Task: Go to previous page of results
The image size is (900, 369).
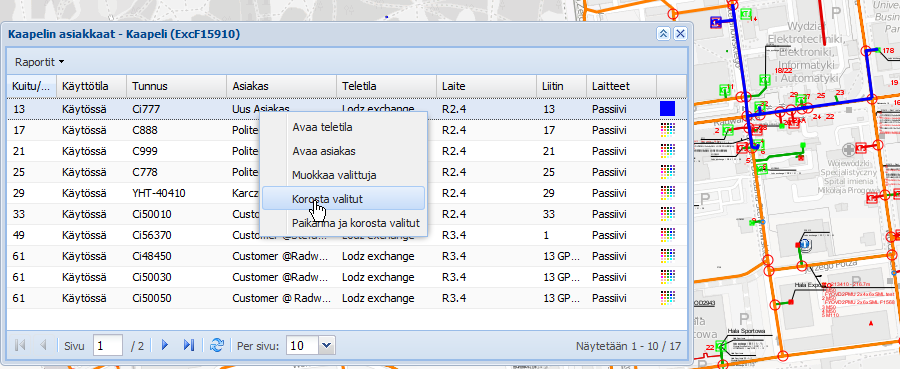Action: (x=42, y=345)
